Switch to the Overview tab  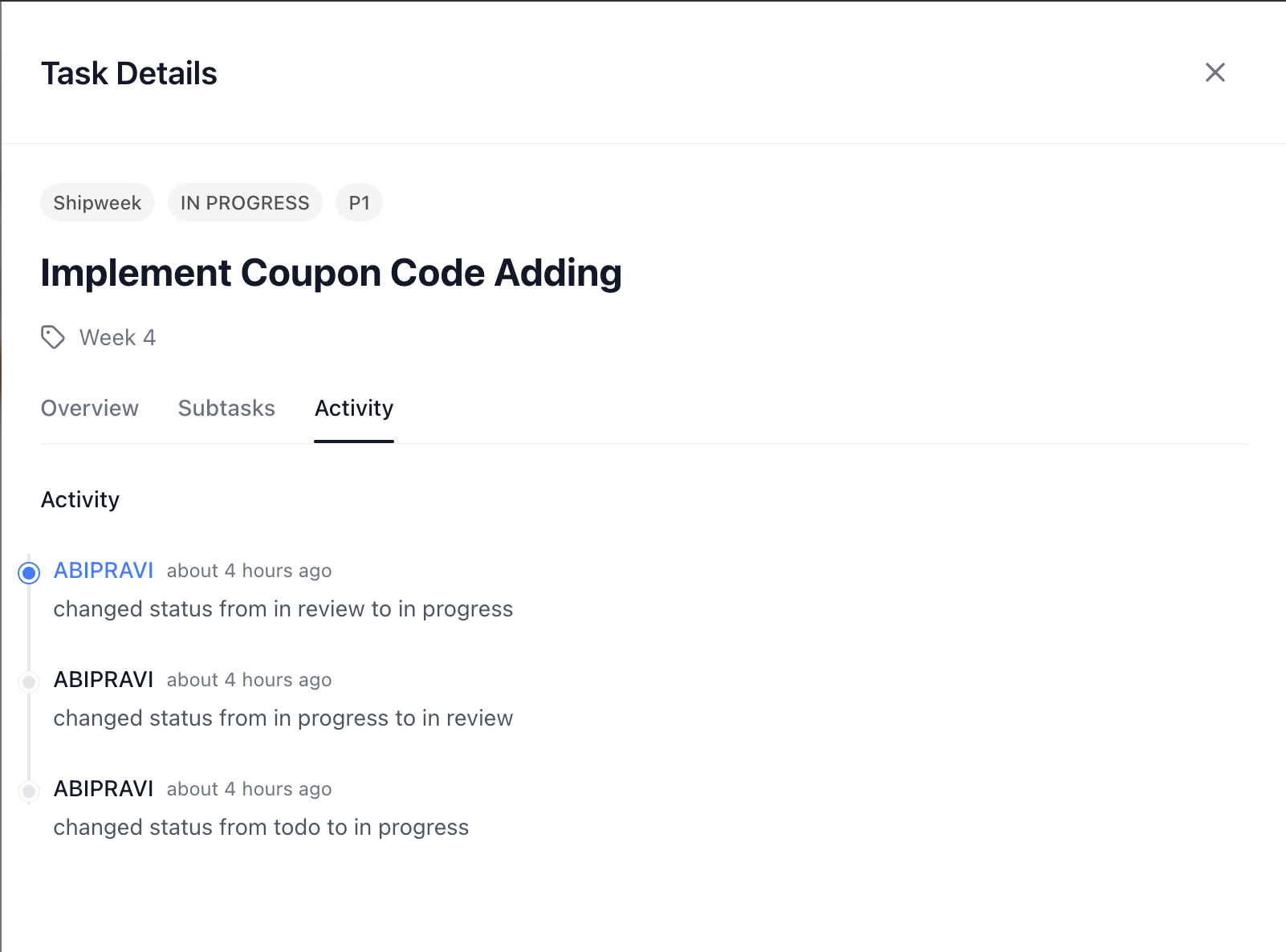coord(90,408)
